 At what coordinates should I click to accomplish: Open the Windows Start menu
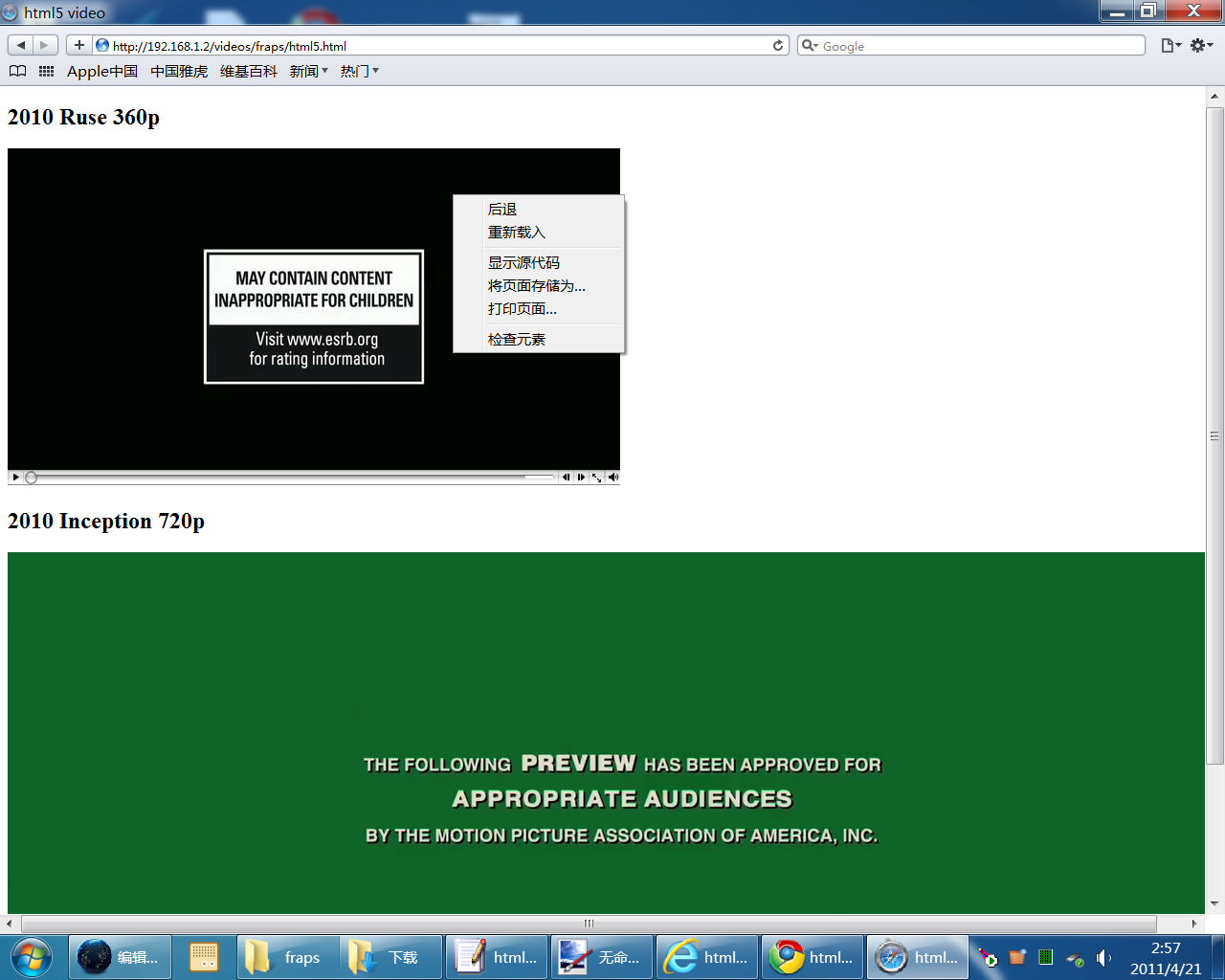[x=33, y=957]
